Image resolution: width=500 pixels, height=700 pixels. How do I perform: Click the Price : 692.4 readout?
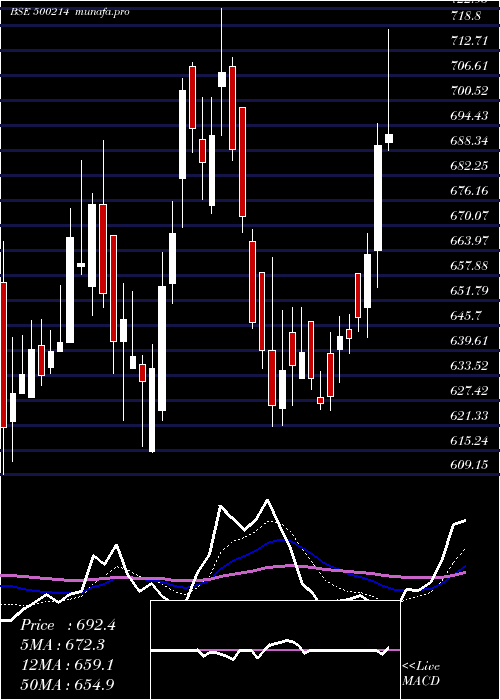pos(68,625)
